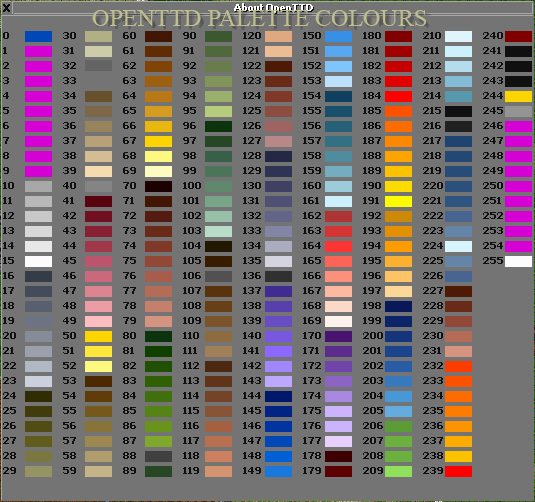Choose the tan swatch numbered 111

click(x=219, y=352)
